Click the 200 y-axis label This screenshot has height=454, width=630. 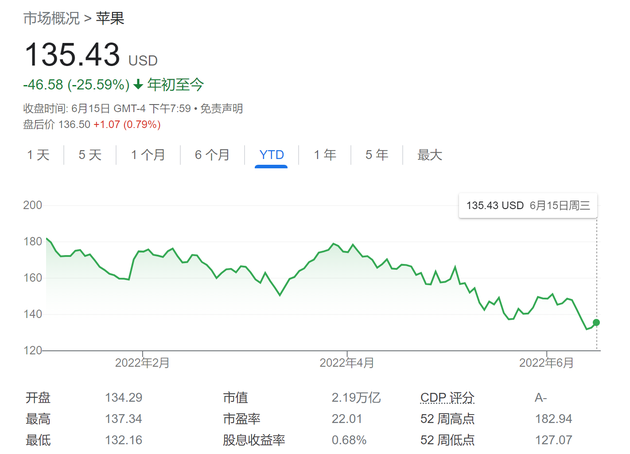pos(33,205)
